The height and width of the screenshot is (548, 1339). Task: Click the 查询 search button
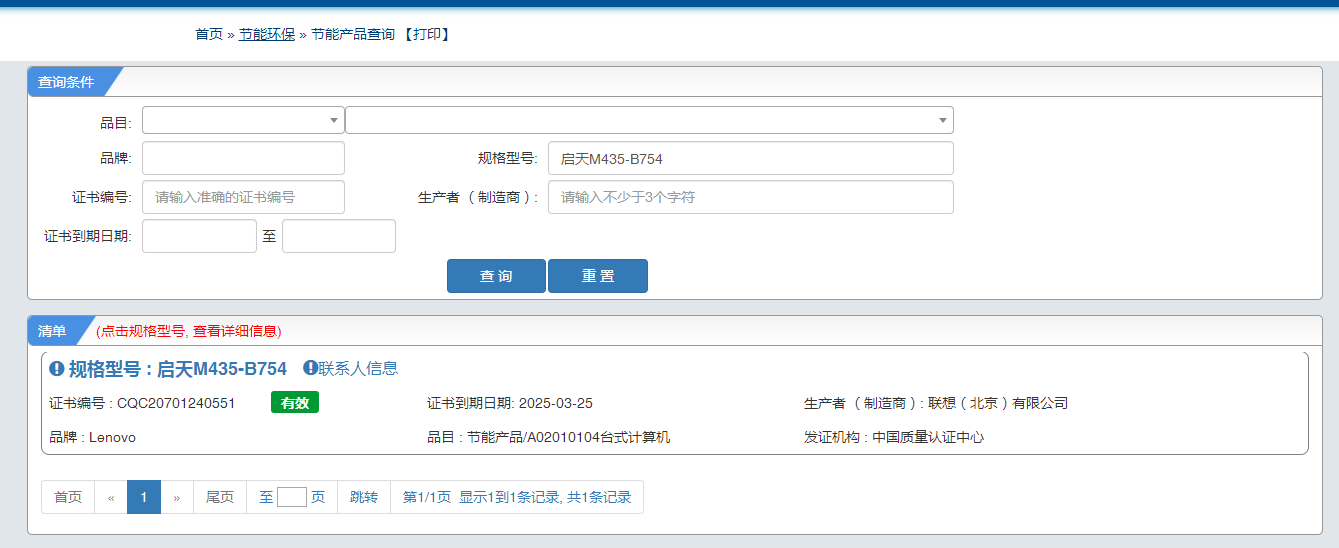coord(496,276)
